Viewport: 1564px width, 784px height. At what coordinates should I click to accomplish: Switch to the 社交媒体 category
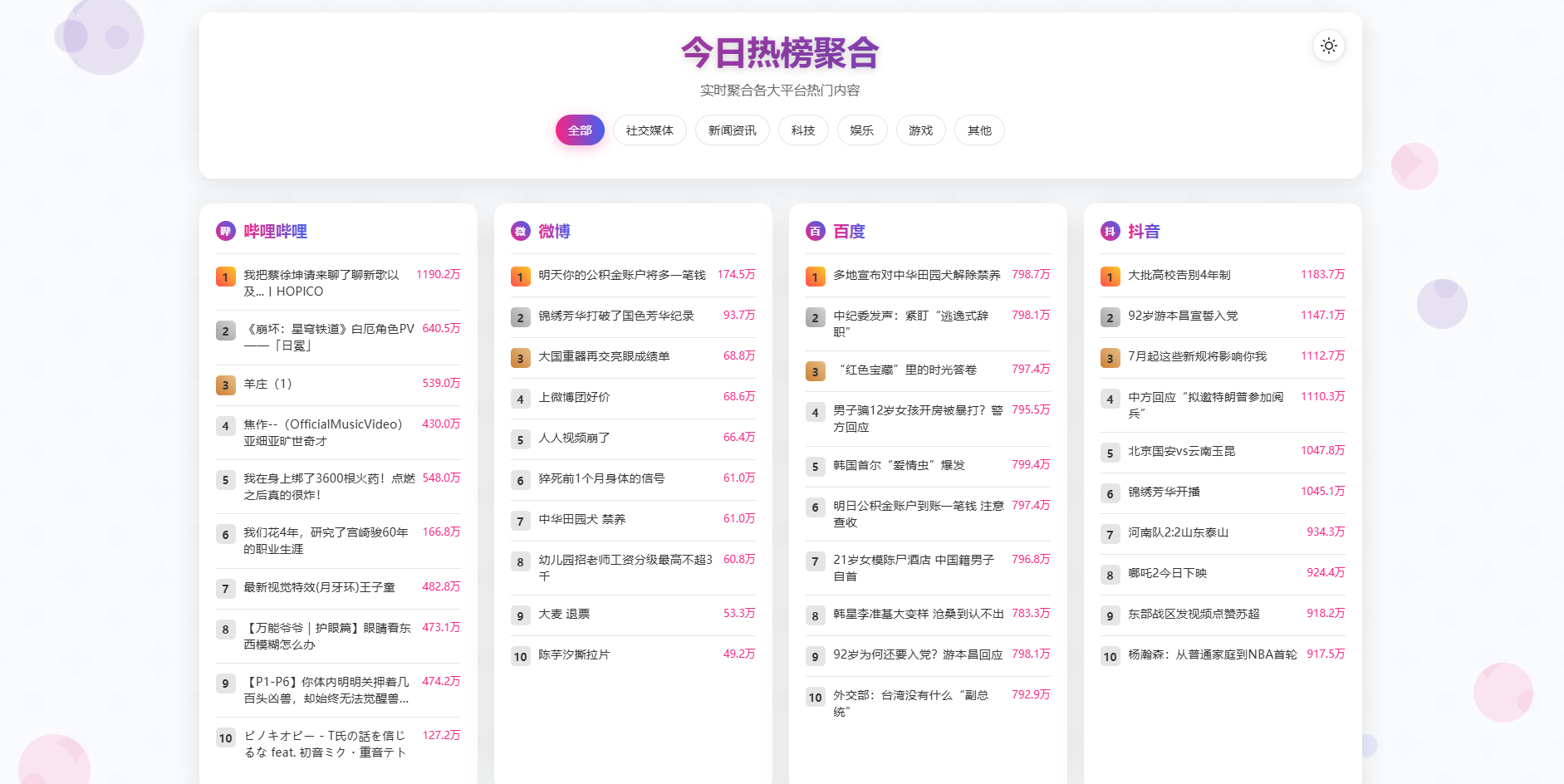point(650,130)
